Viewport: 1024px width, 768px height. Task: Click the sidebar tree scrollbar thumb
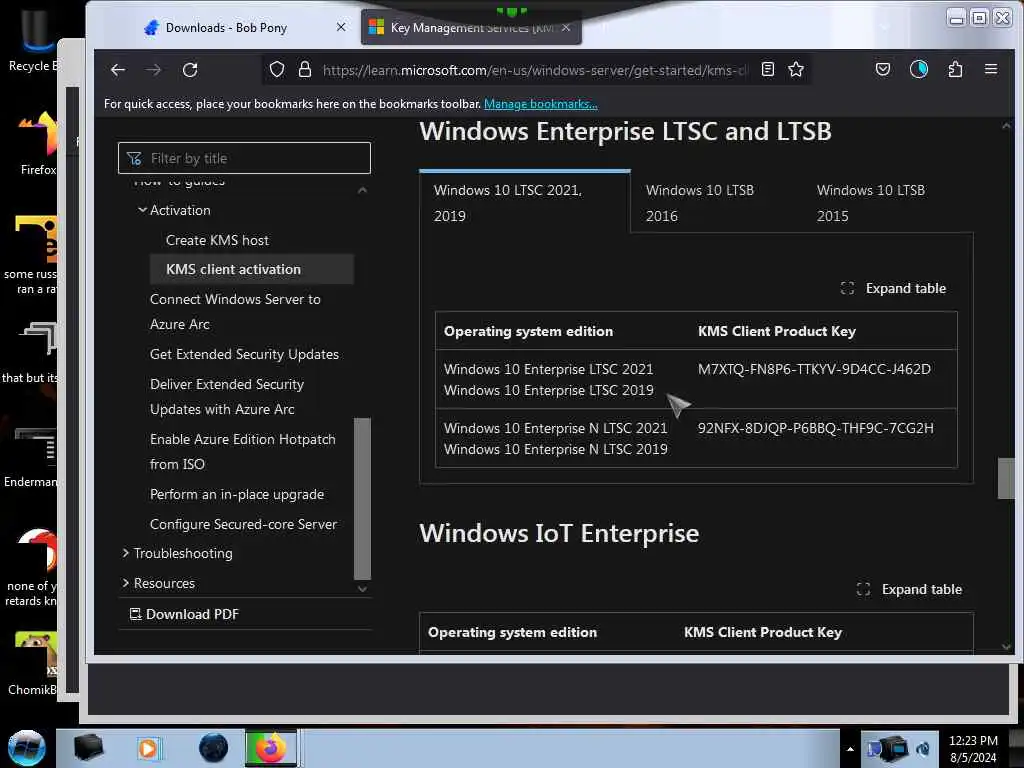[362, 498]
